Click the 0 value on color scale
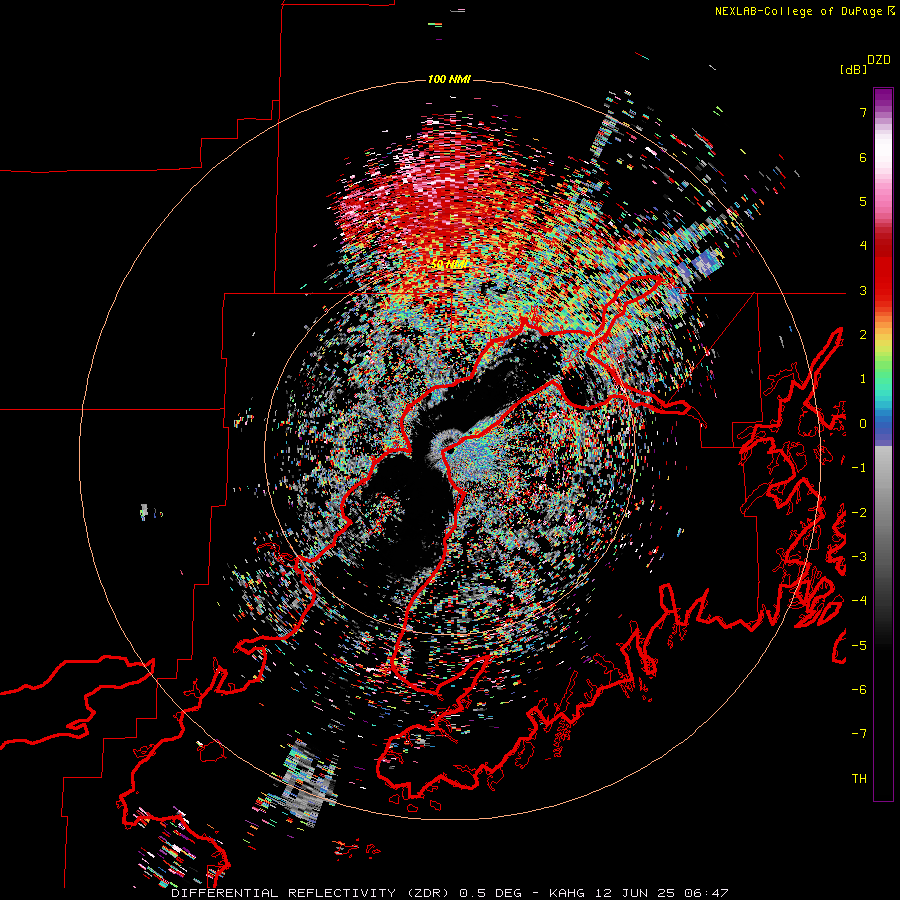900x900 pixels. 863,424
